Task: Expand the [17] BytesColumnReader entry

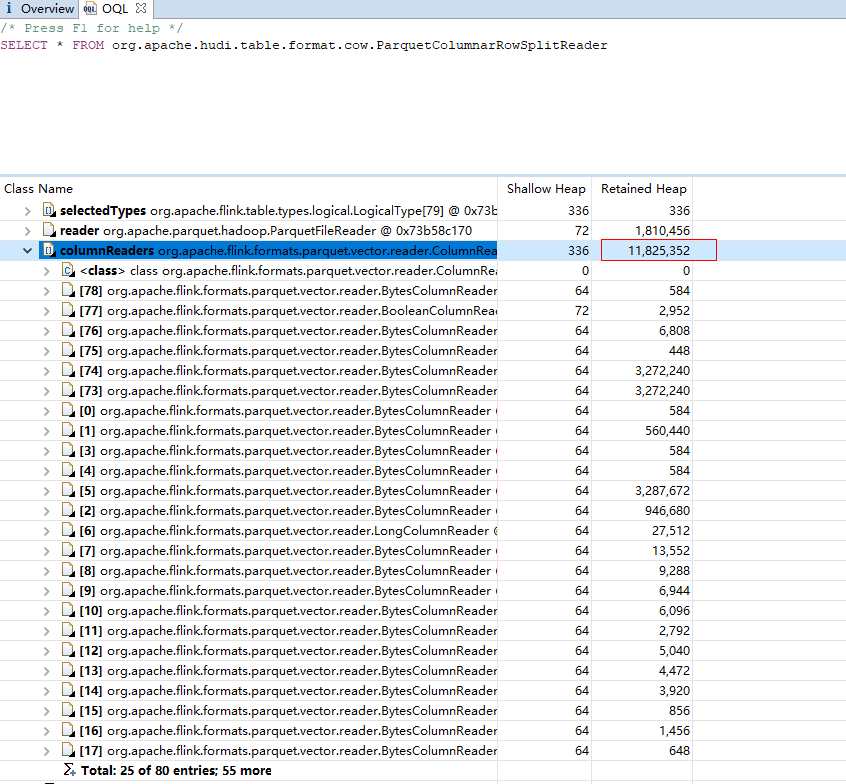Action: 47,751
